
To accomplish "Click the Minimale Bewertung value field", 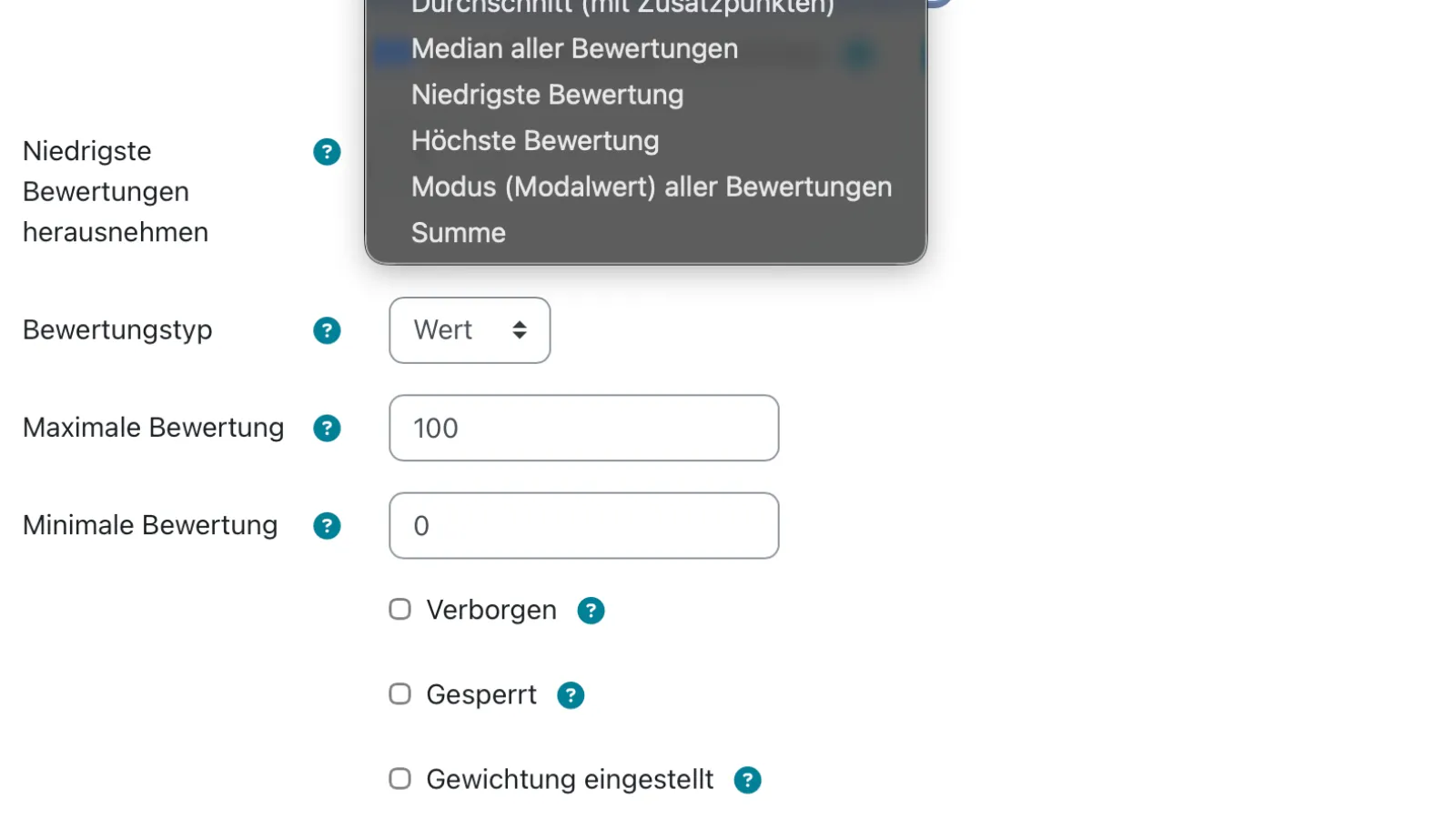I will click(x=583, y=525).
